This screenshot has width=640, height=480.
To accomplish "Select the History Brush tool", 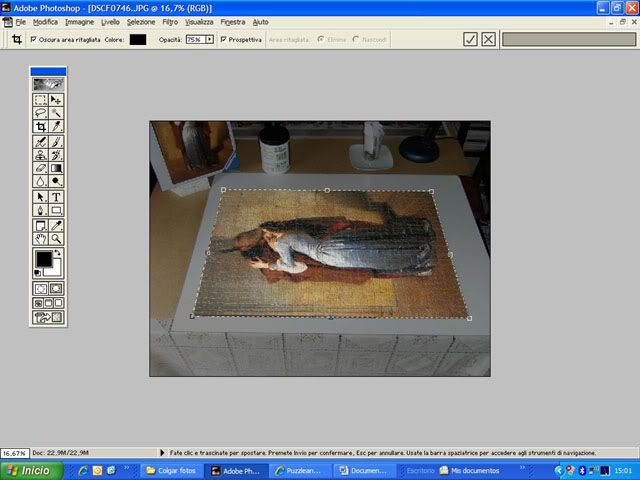I will click(56, 155).
